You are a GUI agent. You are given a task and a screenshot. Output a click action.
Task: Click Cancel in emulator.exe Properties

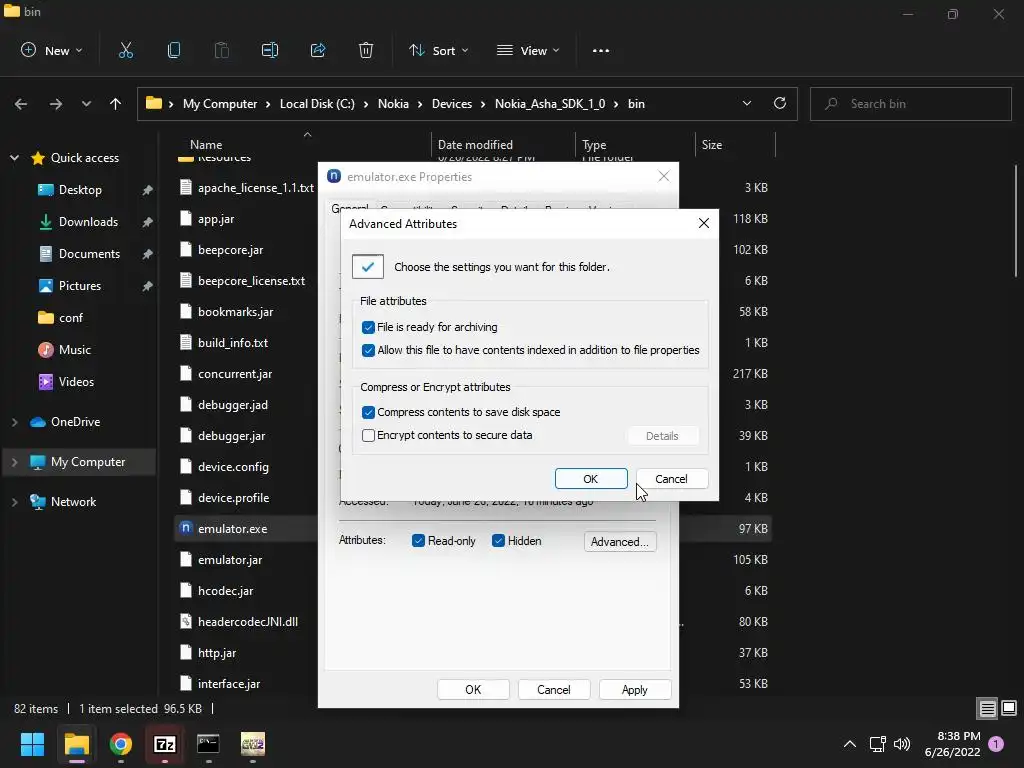554,690
